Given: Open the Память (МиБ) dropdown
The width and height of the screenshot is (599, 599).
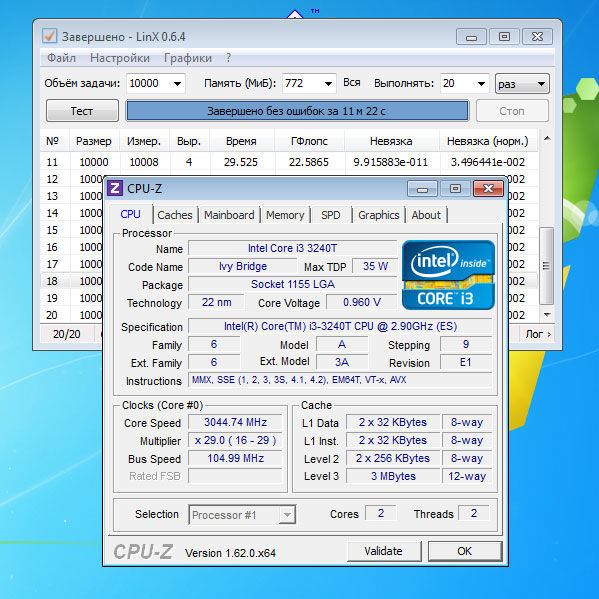Looking at the screenshot, I should pyautogui.click(x=328, y=84).
